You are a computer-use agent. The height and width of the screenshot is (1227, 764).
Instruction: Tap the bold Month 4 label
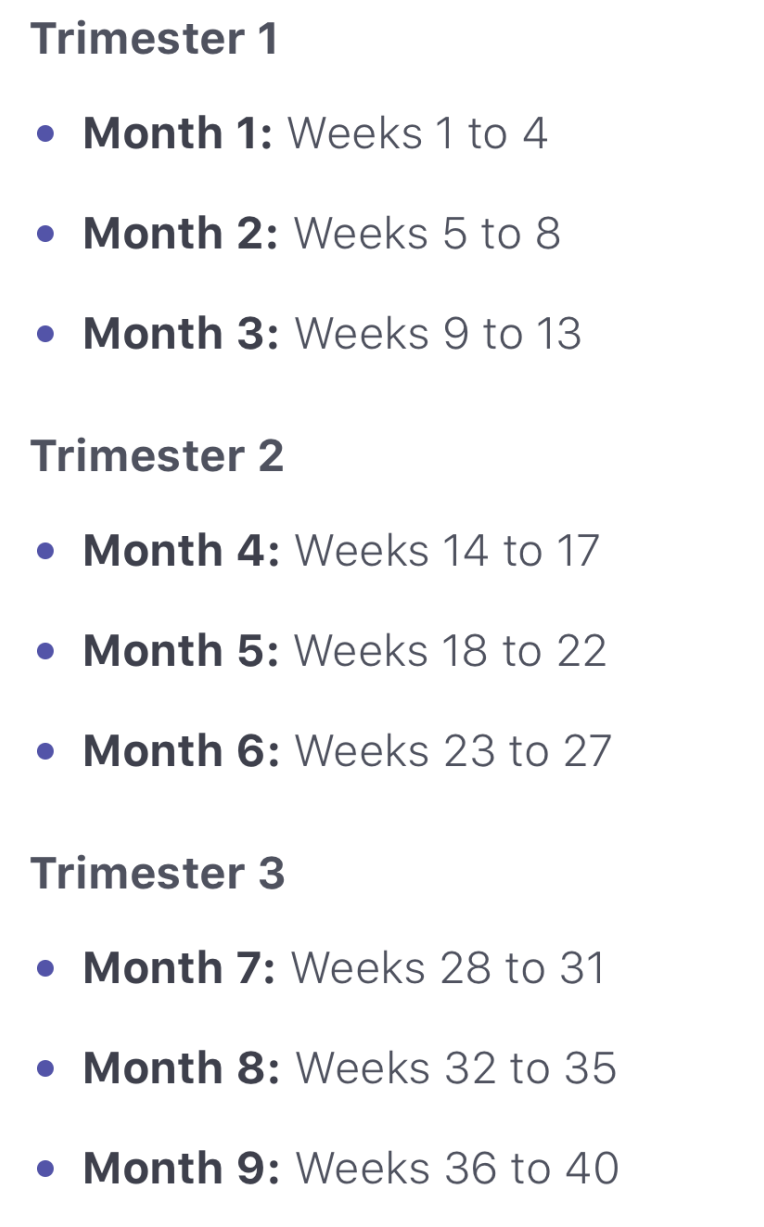[181, 550]
